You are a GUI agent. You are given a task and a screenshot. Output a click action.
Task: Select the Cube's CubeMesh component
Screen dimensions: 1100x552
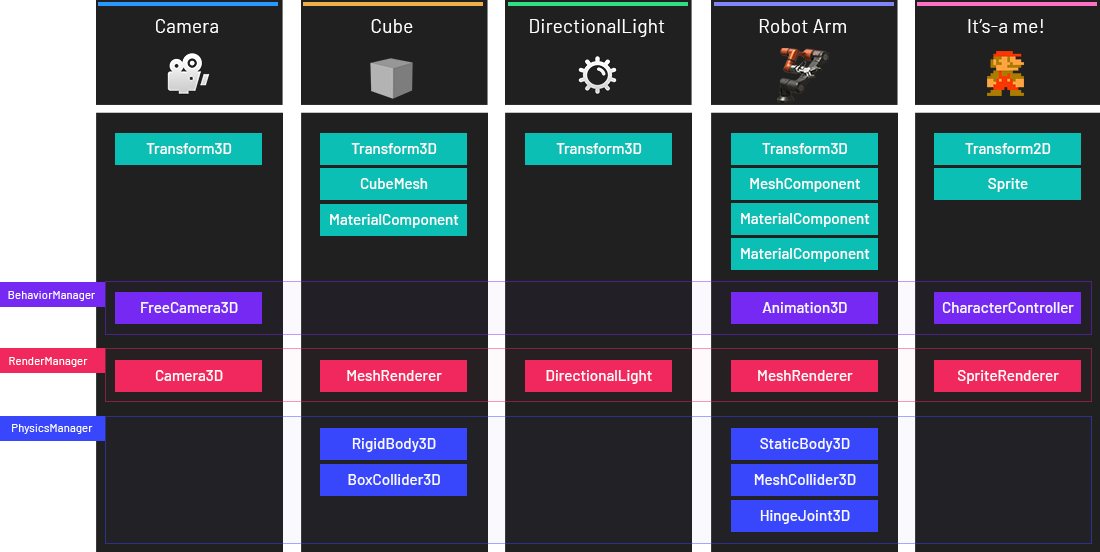[393, 184]
